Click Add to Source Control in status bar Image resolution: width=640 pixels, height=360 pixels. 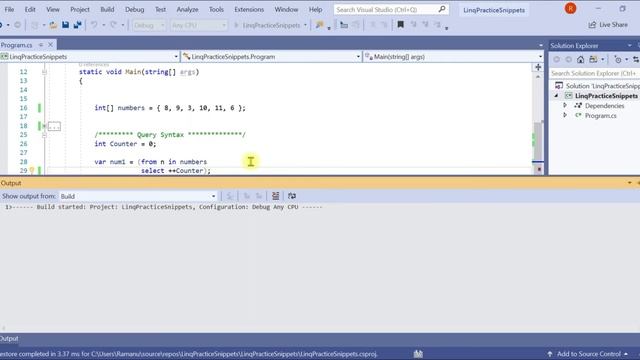[588, 354]
